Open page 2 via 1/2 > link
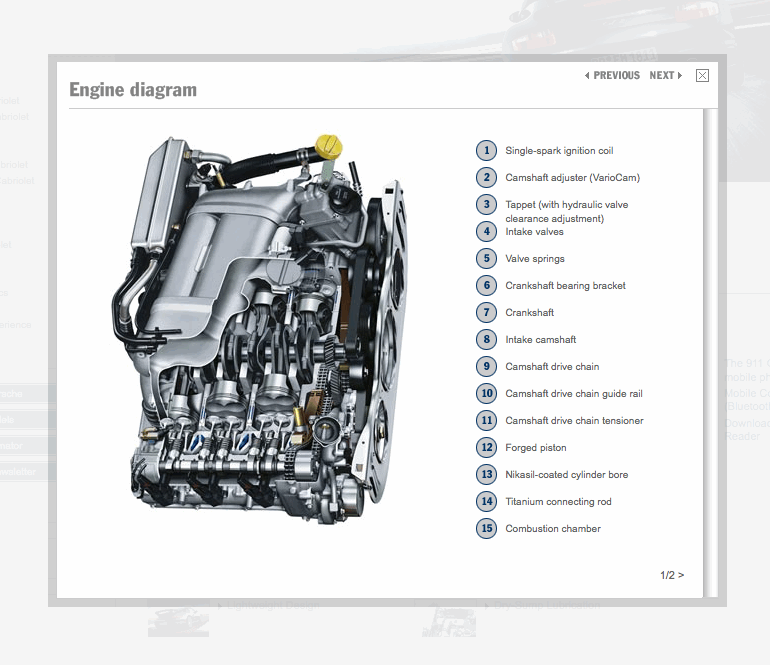Viewport: 770px width, 665px height. 672,575
